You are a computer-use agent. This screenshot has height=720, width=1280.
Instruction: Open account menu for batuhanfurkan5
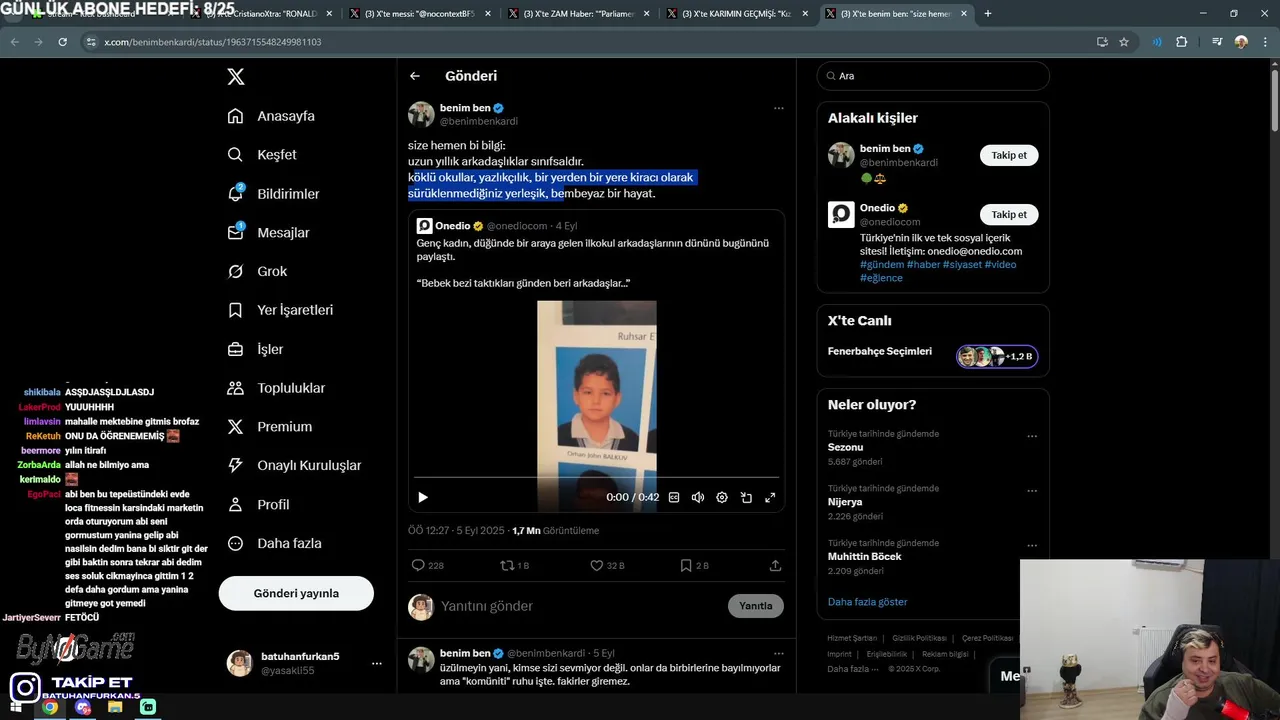[x=305, y=663]
